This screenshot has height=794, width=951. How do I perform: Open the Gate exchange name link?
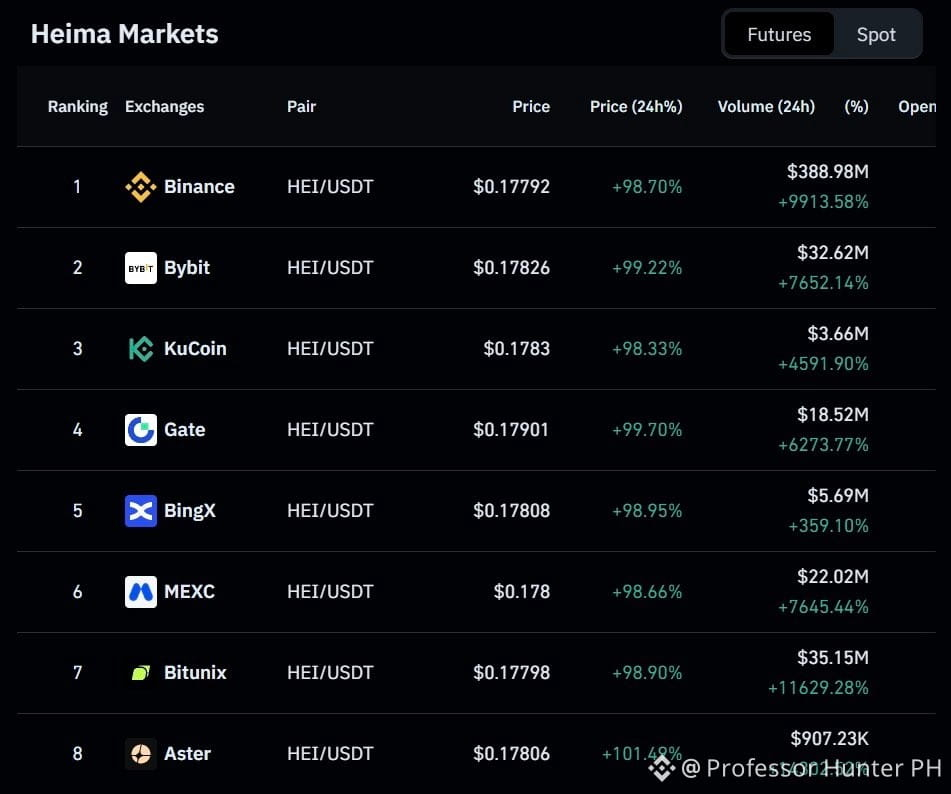pyautogui.click(x=184, y=430)
